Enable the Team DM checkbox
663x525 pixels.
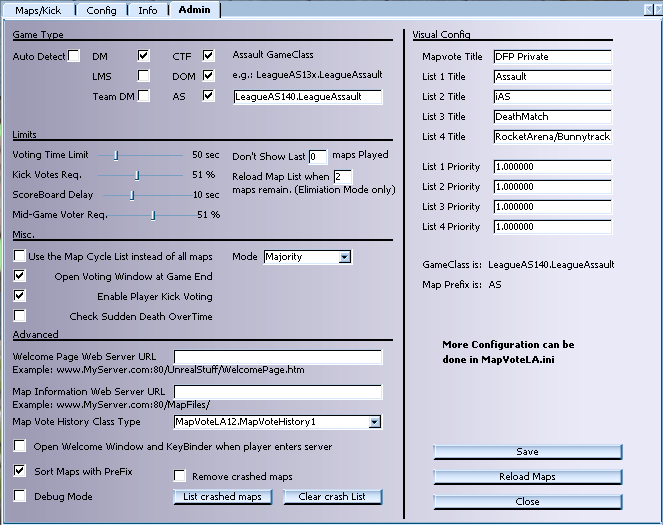(x=143, y=96)
